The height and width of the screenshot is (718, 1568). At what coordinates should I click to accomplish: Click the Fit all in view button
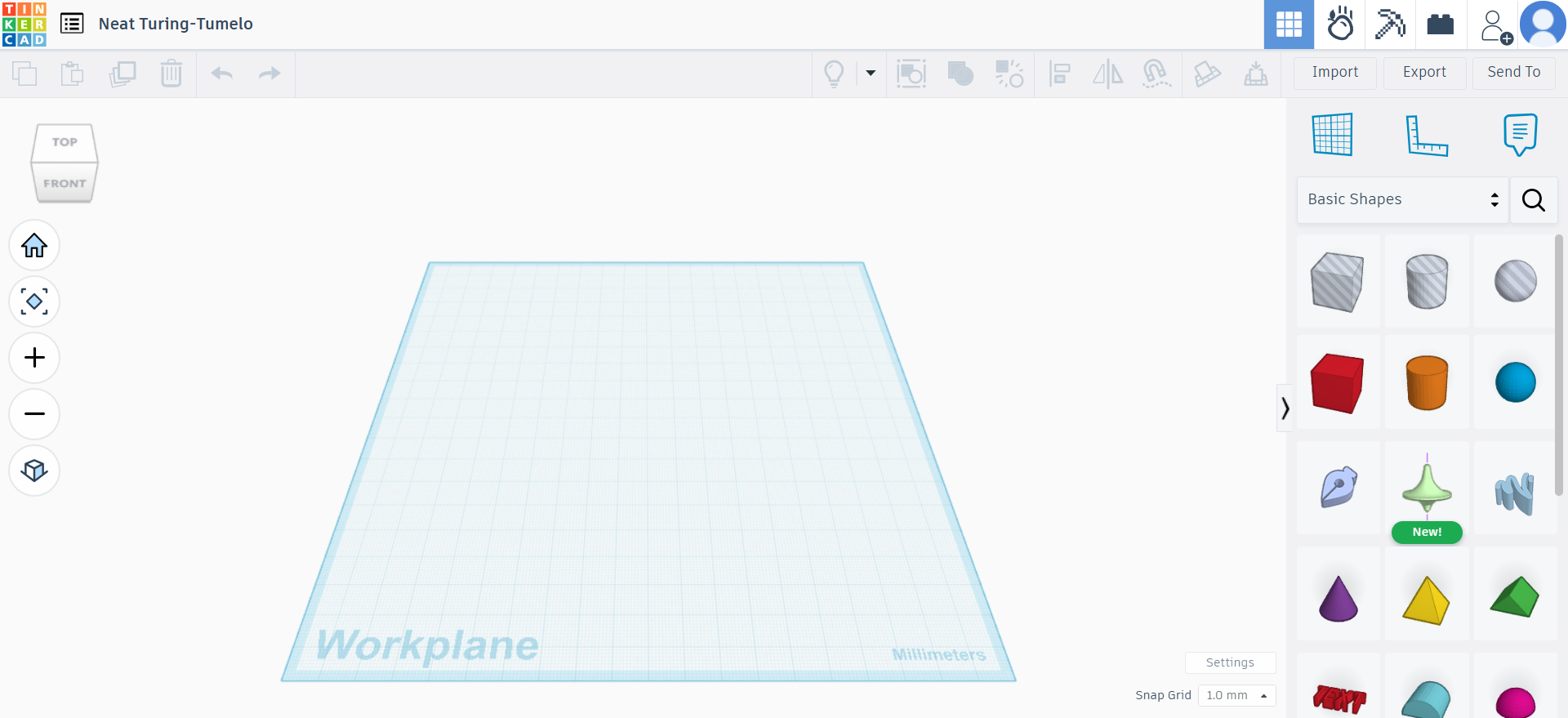pyautogui.click(x=34, y=301)
